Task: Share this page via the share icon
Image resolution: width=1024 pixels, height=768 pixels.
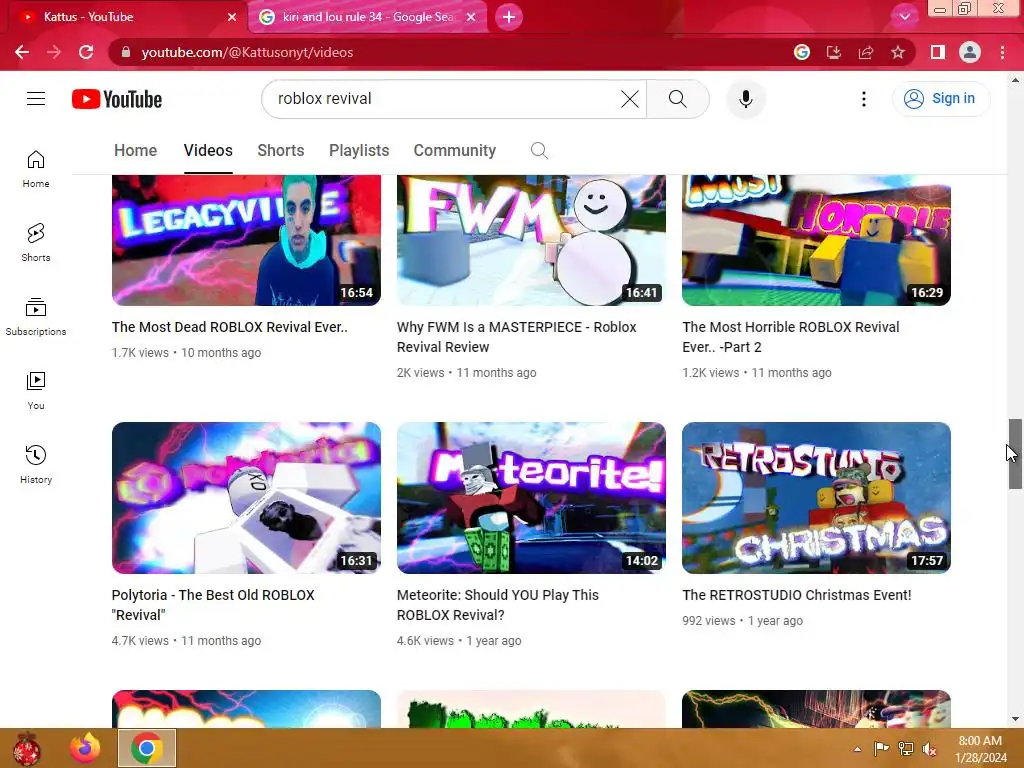Action: coord(866,52)
